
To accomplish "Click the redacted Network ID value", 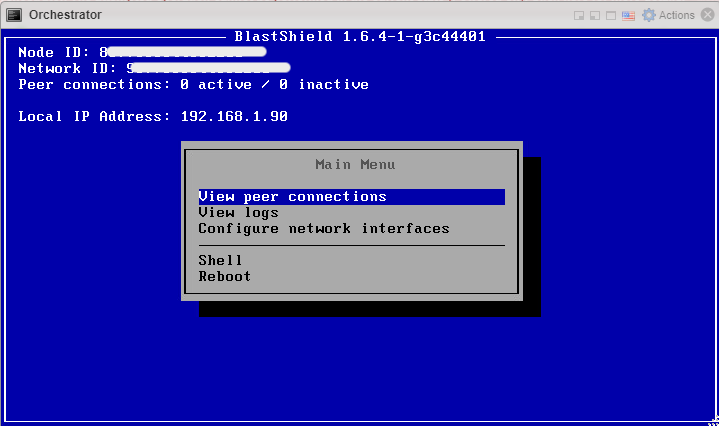I will [210, 68].
